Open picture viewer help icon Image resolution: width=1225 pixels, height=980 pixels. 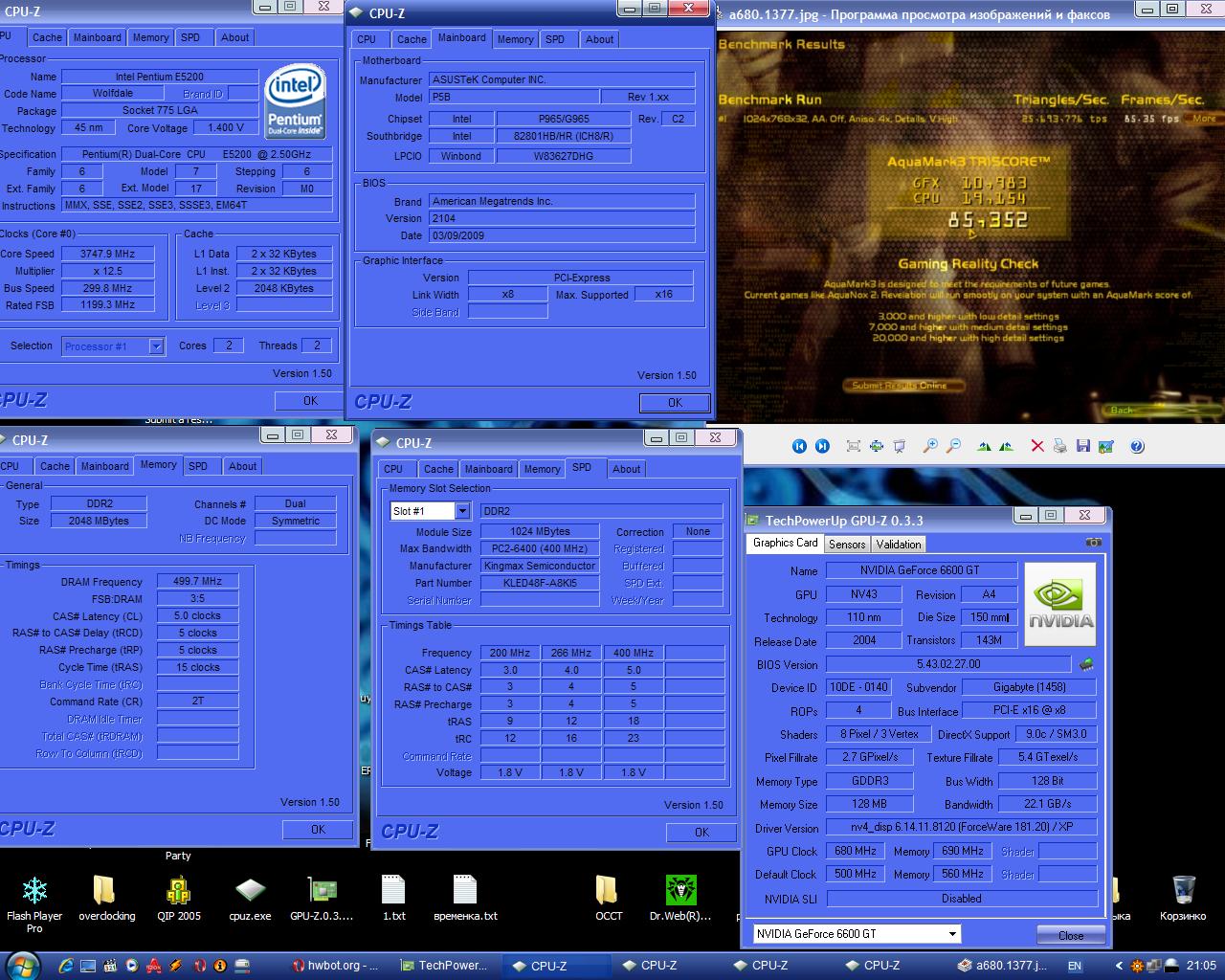tap(1137, 446)
